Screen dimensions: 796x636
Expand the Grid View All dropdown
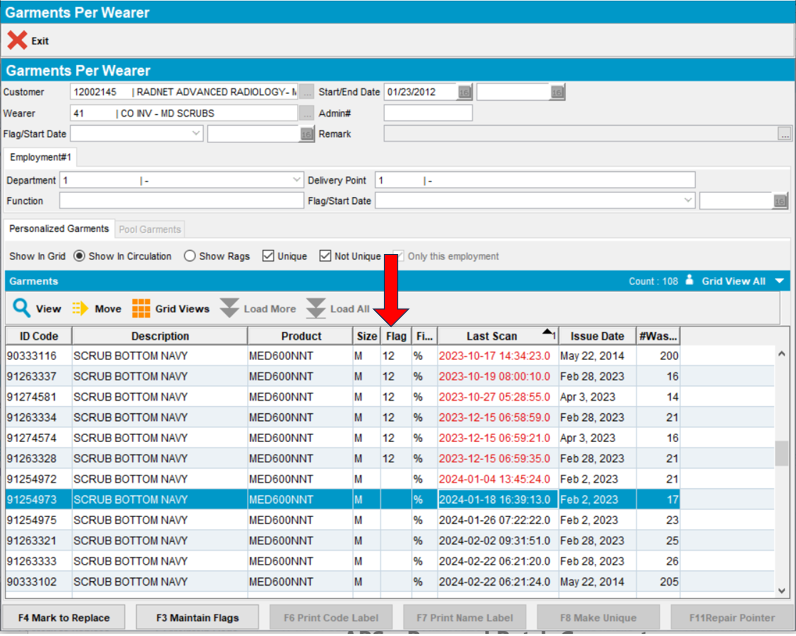click(780, 282)
